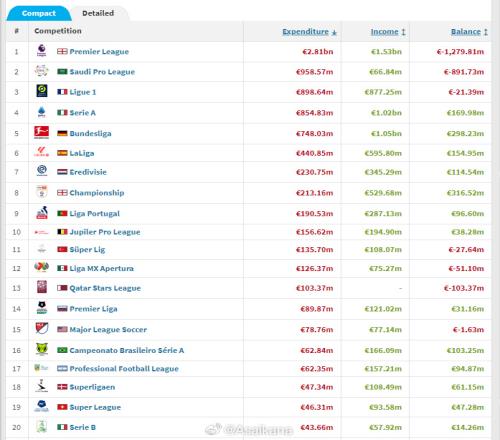500x440 pixels.
Task: Click Superligaen income €108.49m
Action: (x=383, y=387)
